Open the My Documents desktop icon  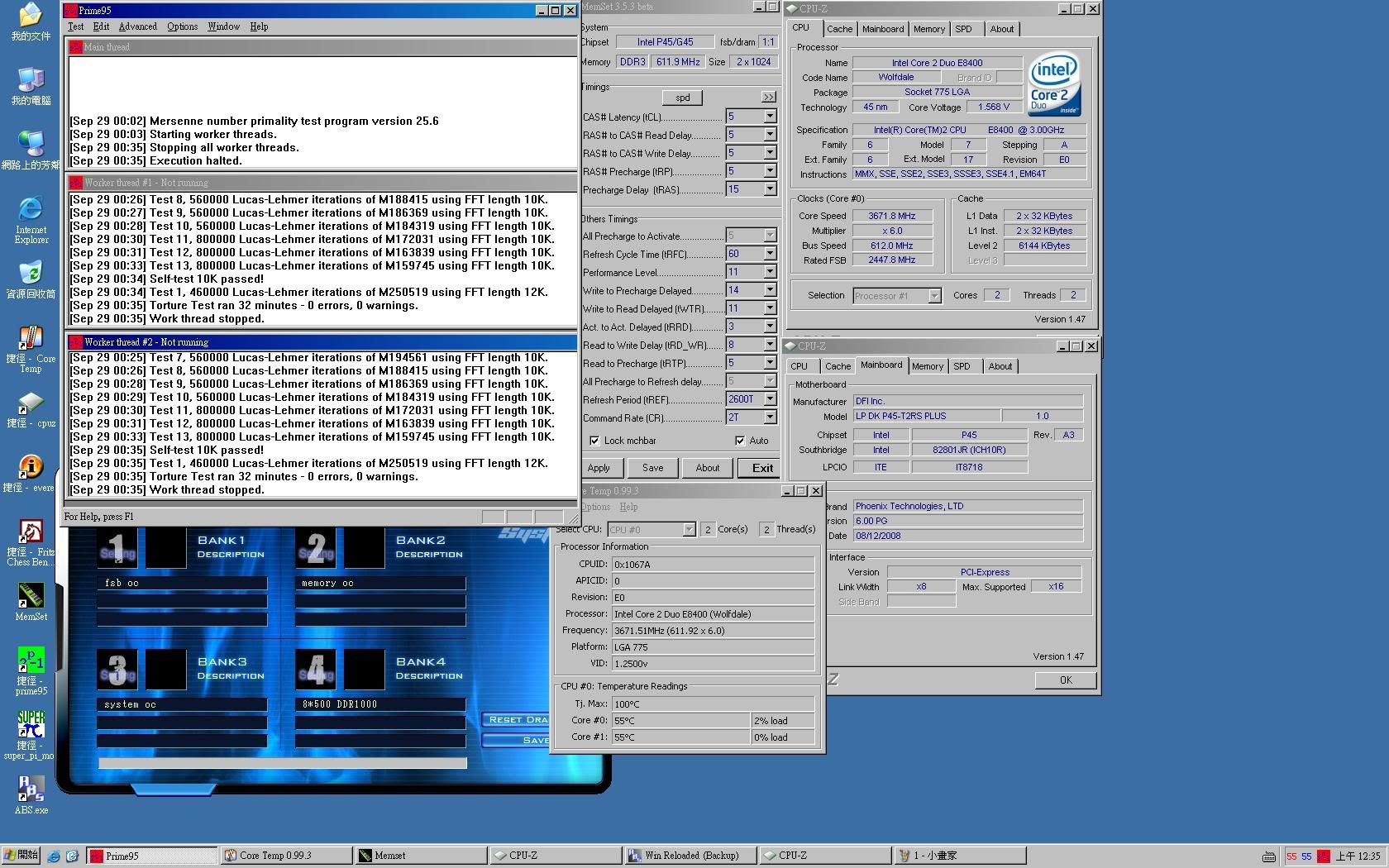pos(31,22)
